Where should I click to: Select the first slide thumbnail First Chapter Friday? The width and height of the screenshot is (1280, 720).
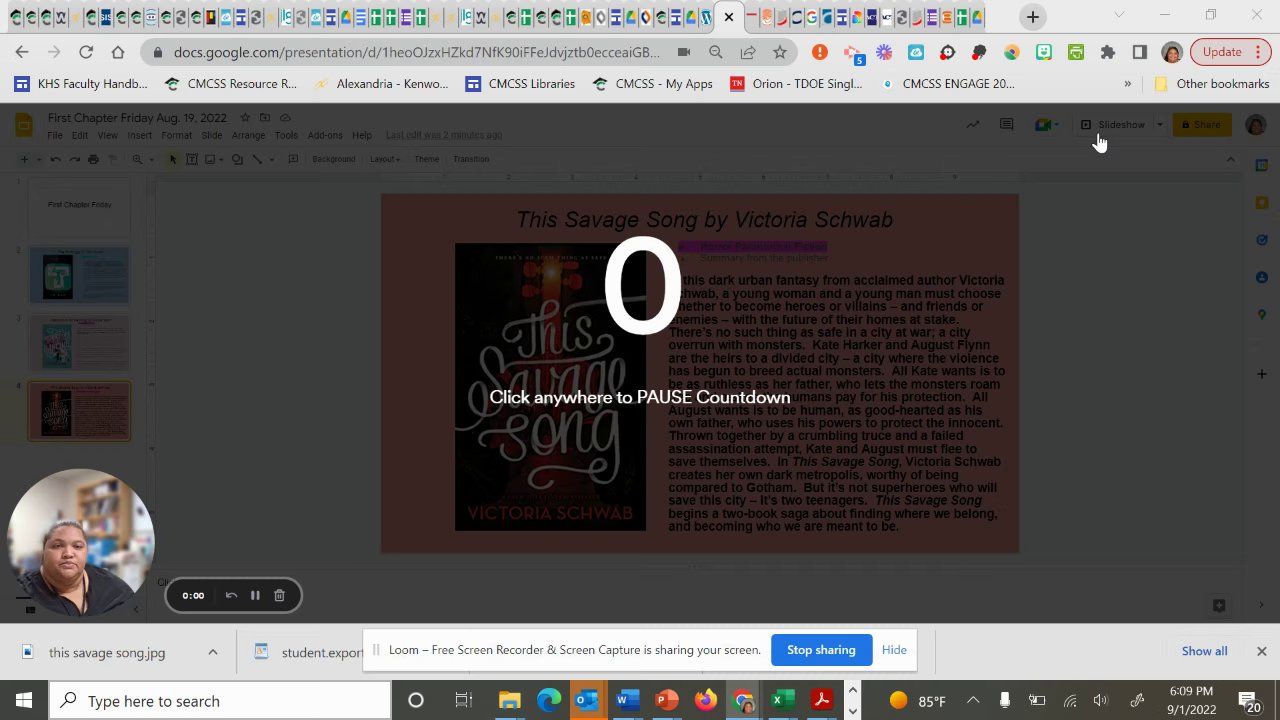click(x=80, y=205)
